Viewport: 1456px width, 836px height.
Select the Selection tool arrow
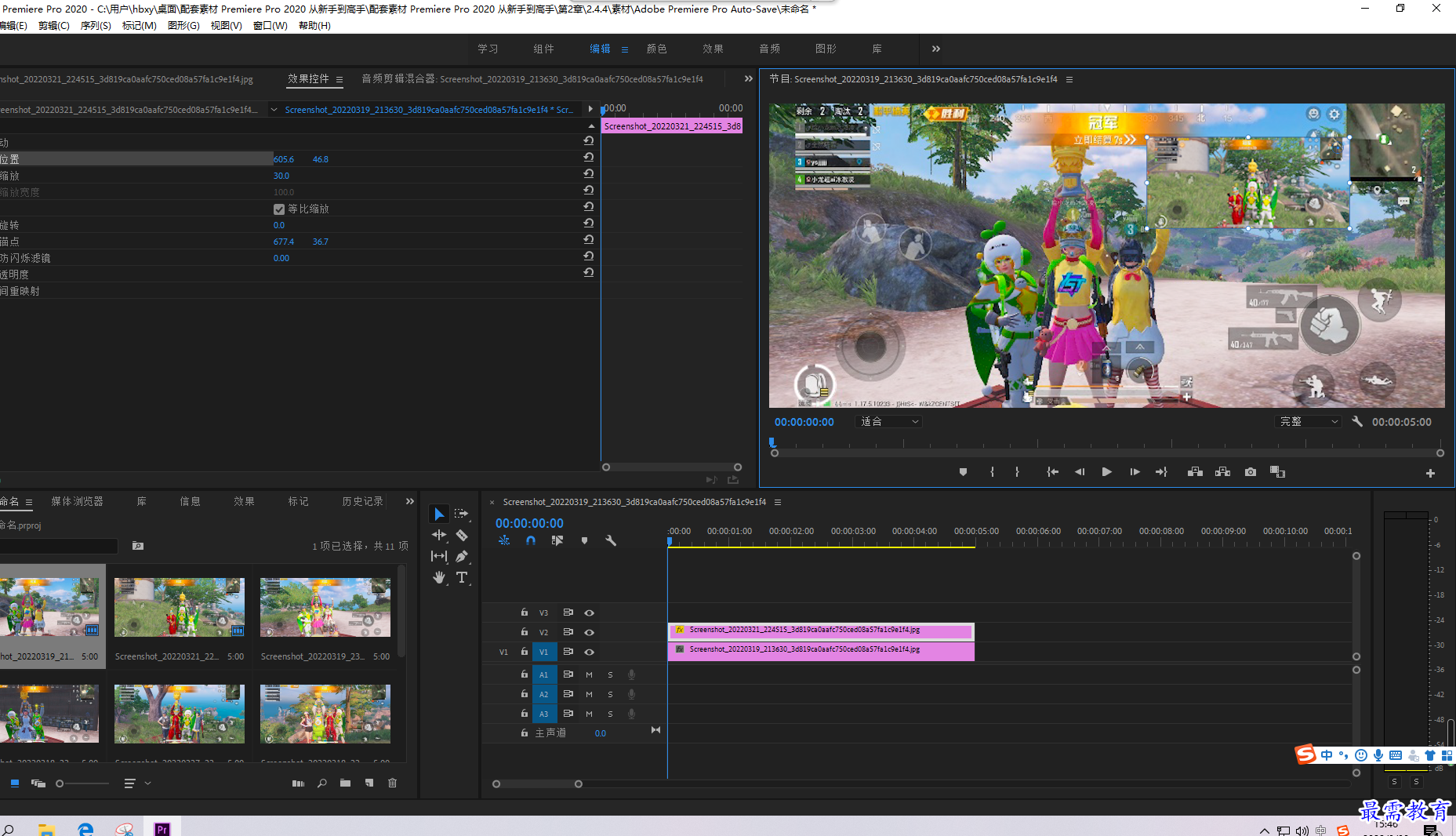pyautogui.click(x=439, y=514)
